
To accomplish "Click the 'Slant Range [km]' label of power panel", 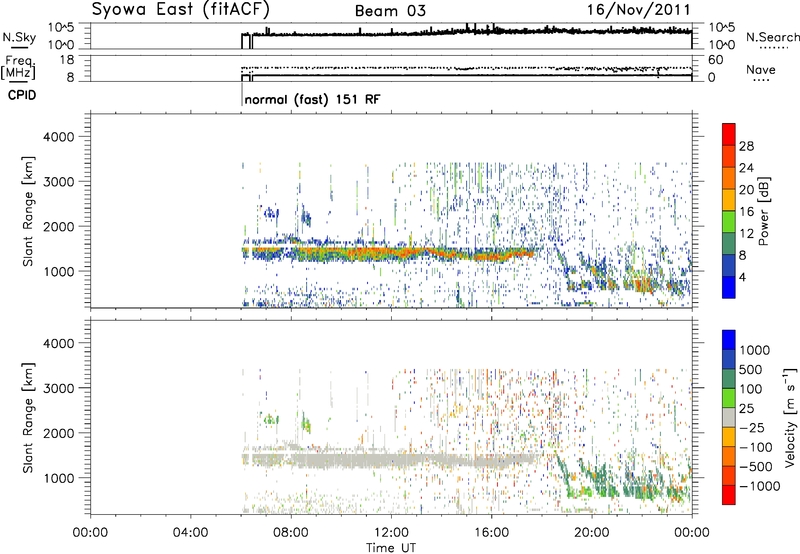I will pyautogui.click(x=28, y=211).
